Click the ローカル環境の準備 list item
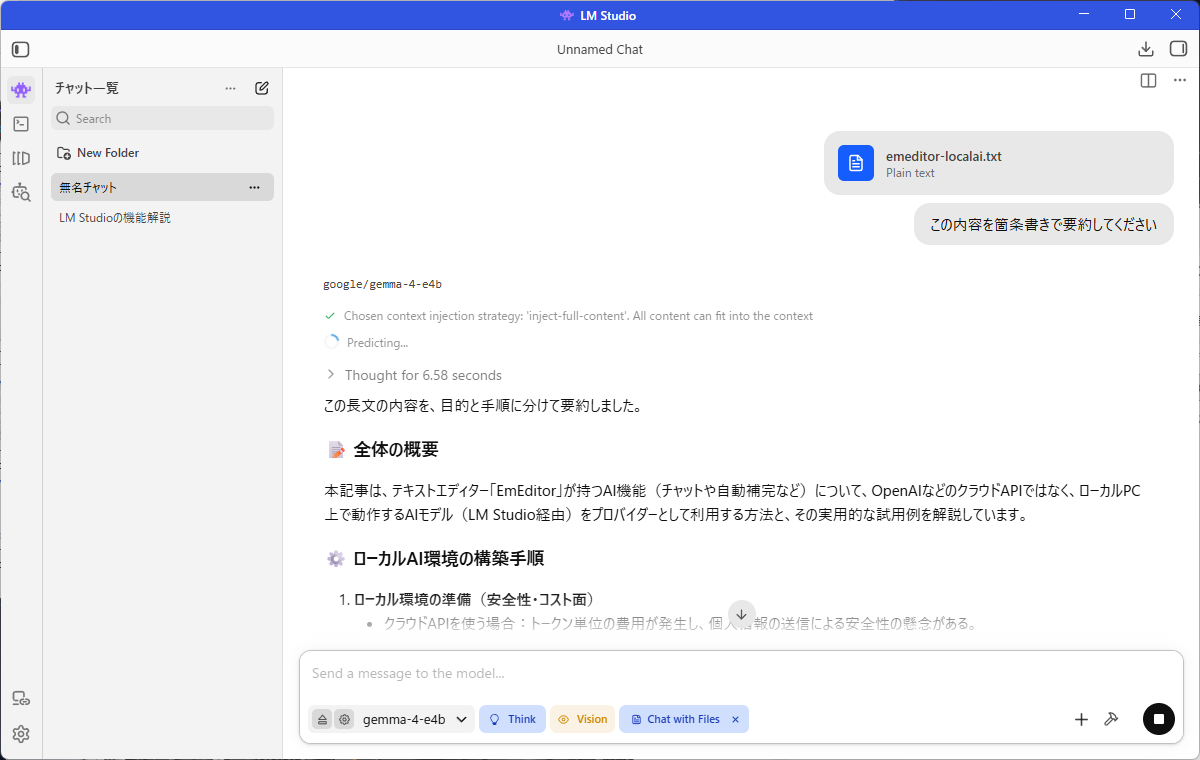This screenshot has height=760, width=1200. (474, 599)
